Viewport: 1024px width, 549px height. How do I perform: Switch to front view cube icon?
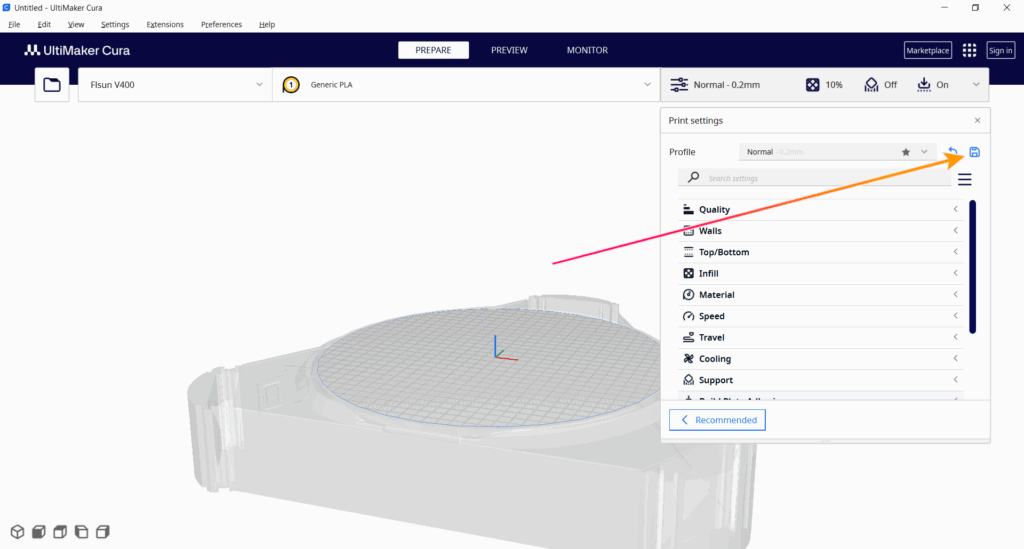(39, 531)
